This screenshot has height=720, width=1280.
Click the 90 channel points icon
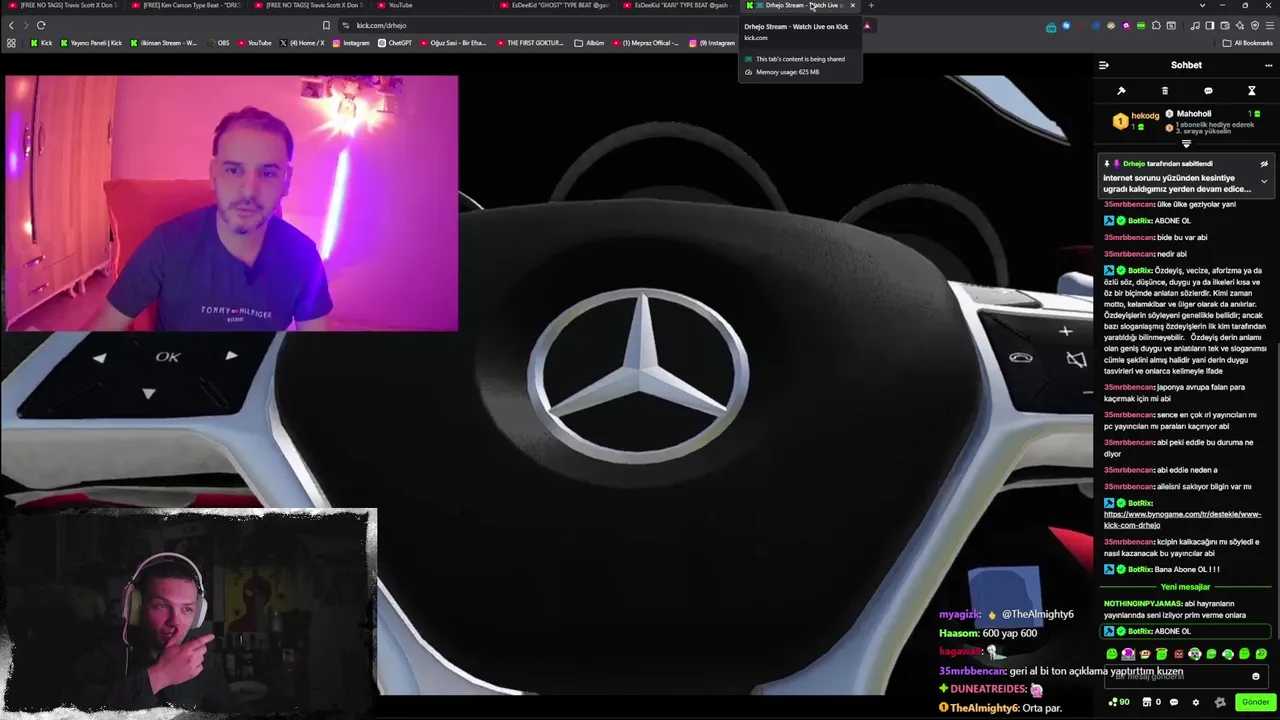(1118, 702)
